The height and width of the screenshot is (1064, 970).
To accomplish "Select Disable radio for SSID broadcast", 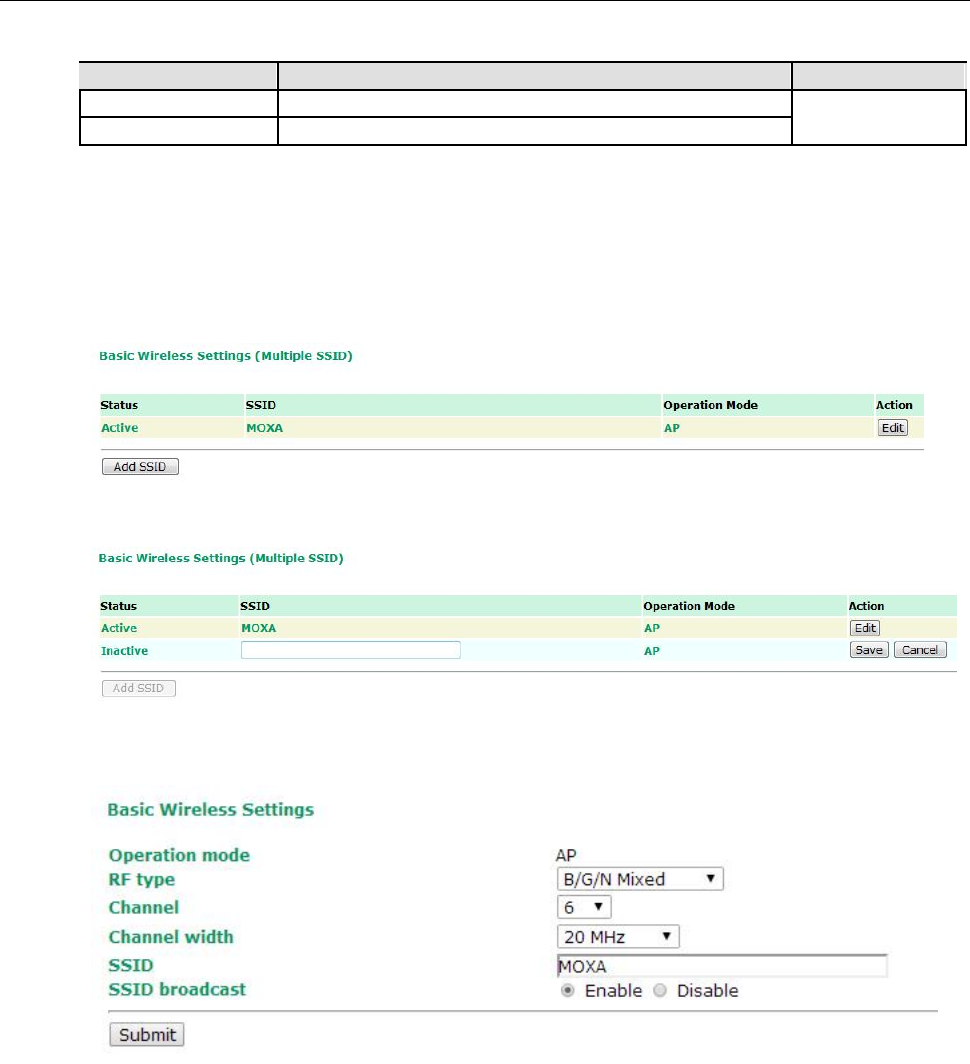I will [x=660, y=991].
